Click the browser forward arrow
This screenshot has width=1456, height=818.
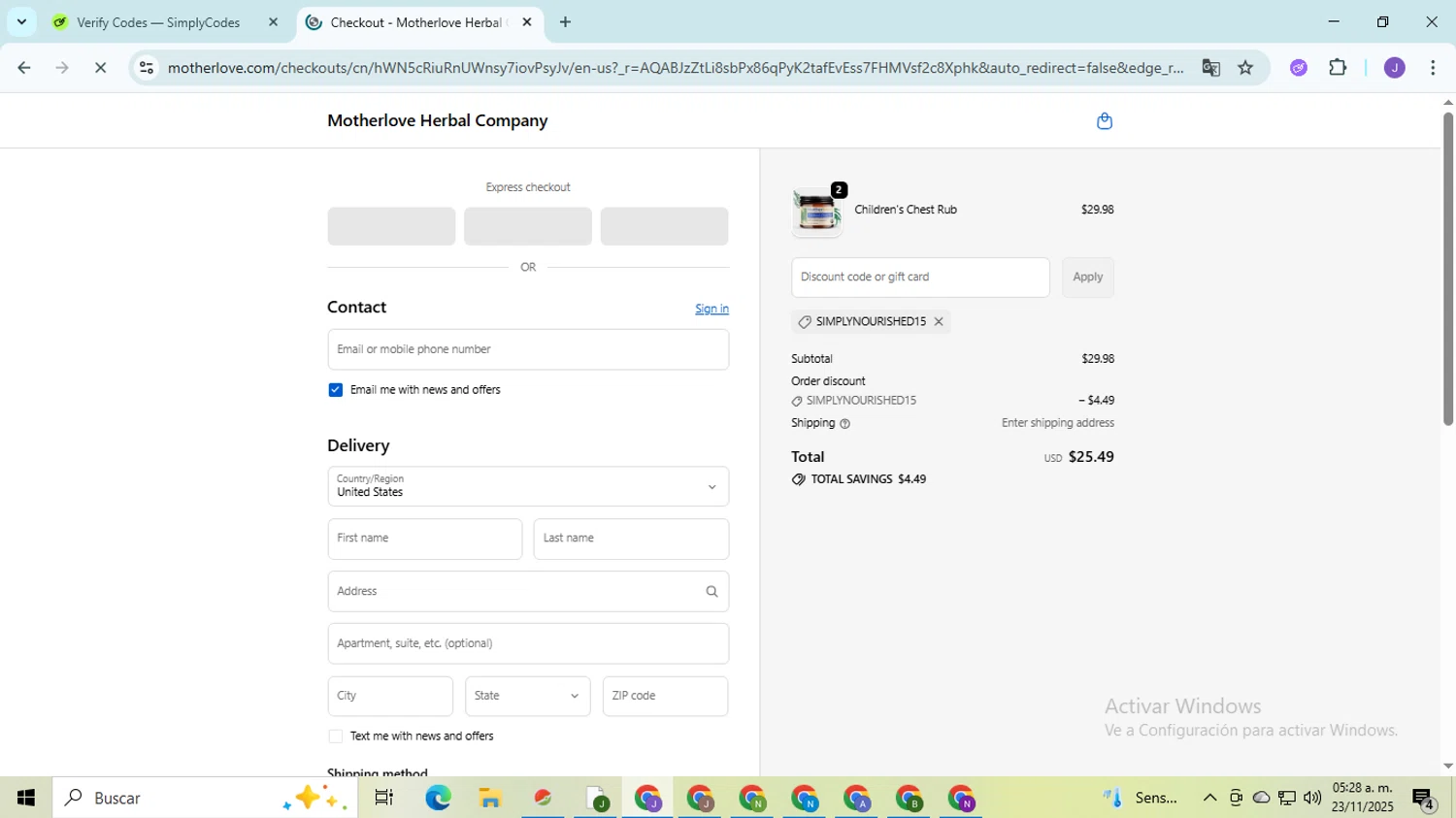(62, 68)
